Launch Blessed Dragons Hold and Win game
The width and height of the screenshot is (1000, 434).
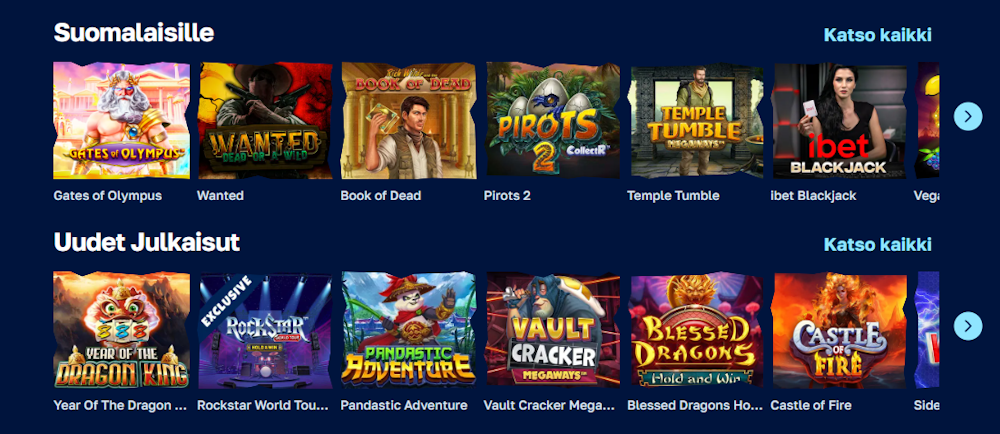pos(696,330)
